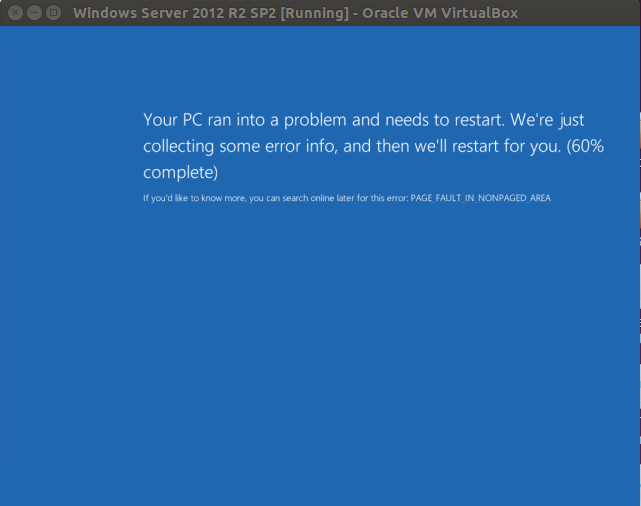Click the word "collecting" on the second line
Image resolution: width=641 pixels, height=506 pixels.
tap(178, 146)
